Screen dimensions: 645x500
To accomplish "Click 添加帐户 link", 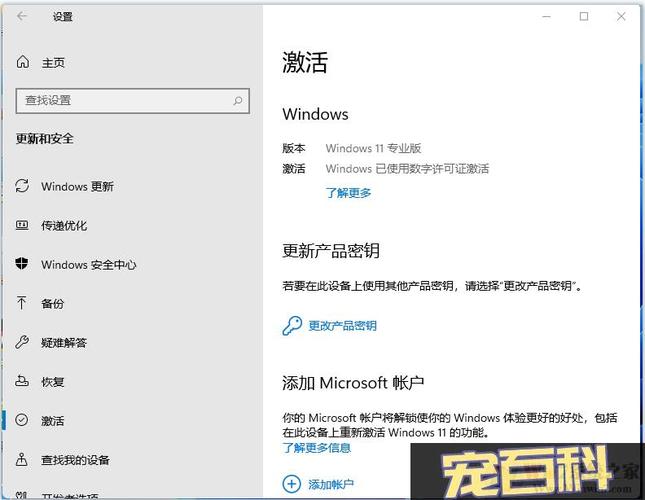I will pyautogui.click(x=331, y=484).
